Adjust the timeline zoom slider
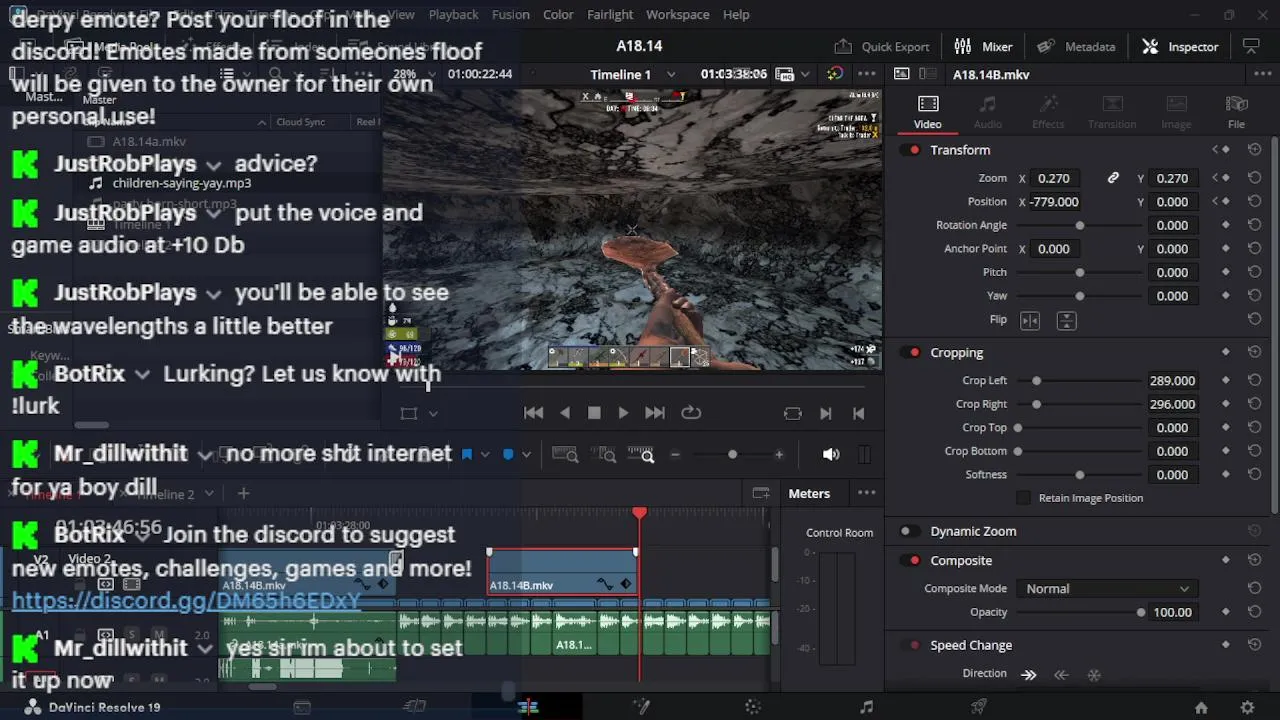 [732, 455]
